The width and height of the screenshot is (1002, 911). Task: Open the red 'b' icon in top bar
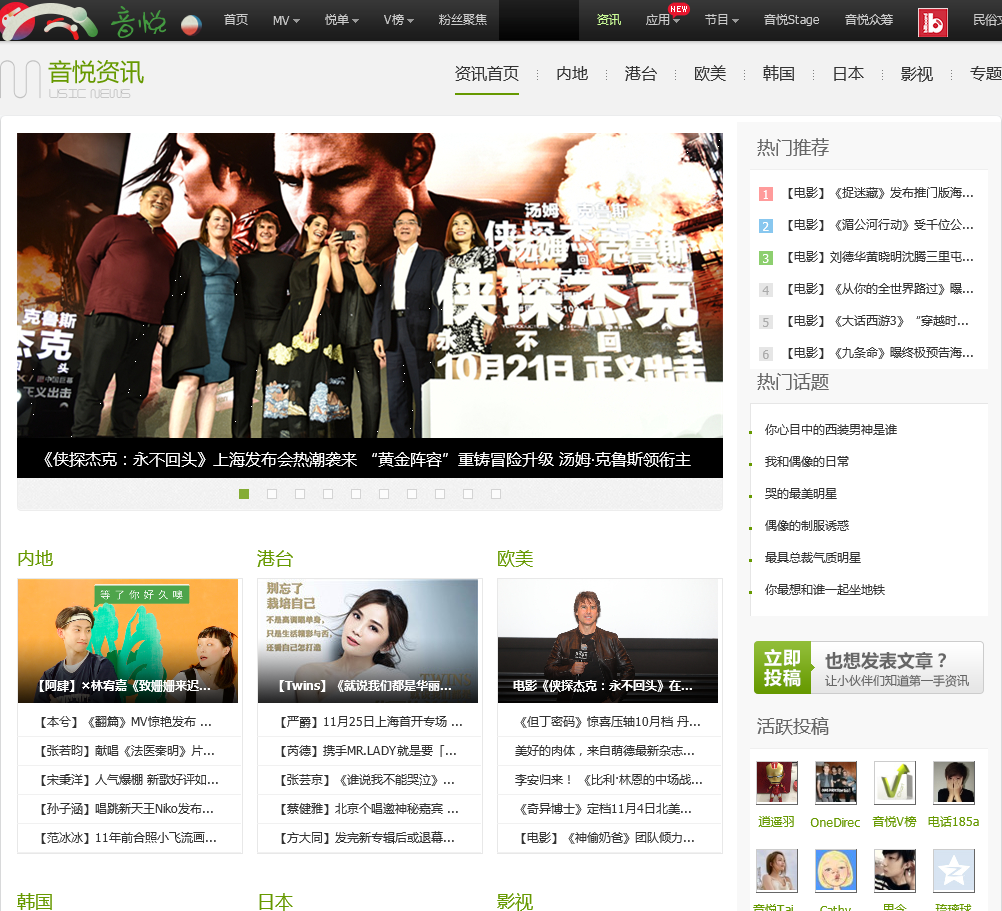[x=932, y=23]
